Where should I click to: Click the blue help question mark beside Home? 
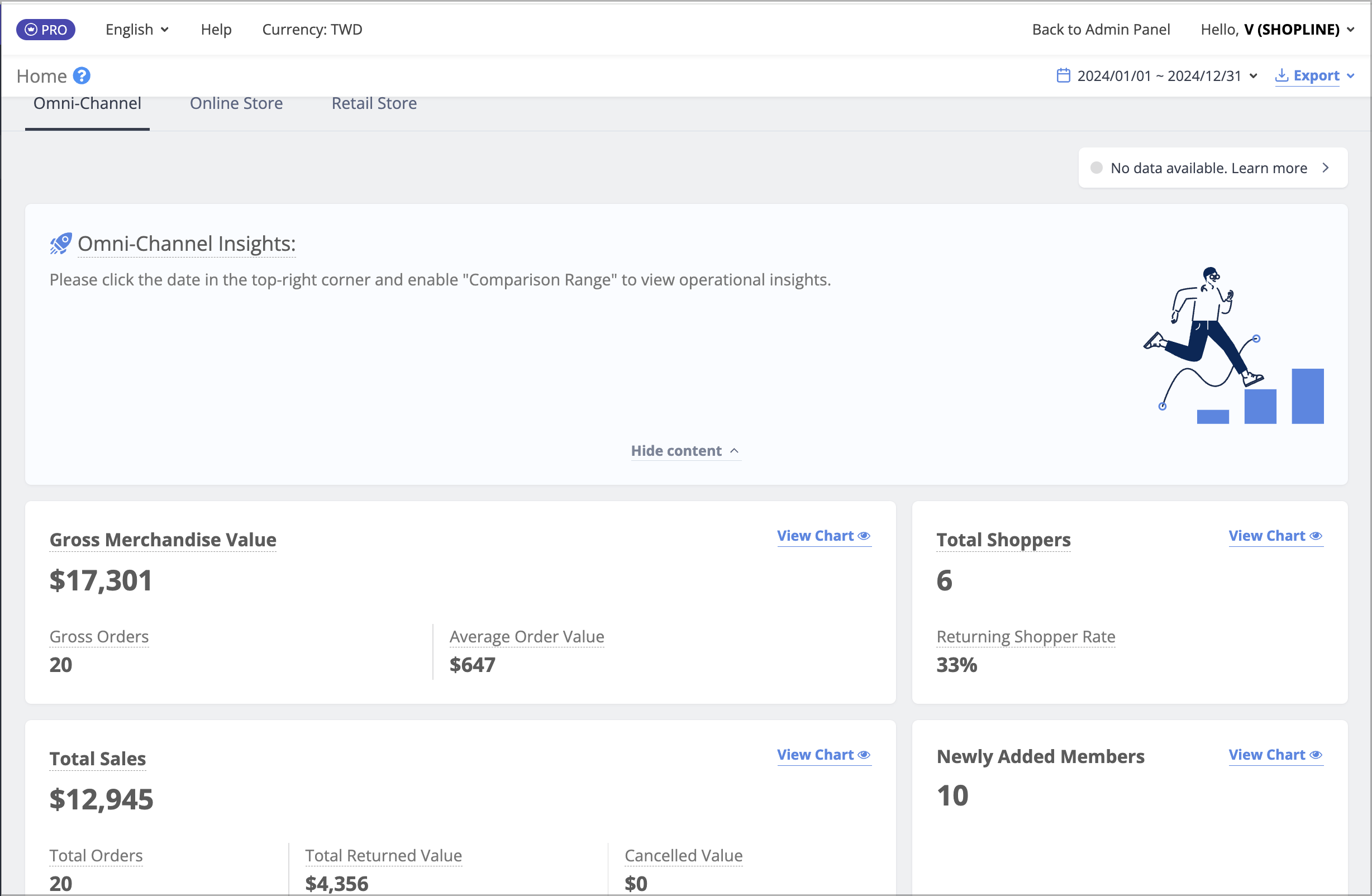click(x=82, y=75)
